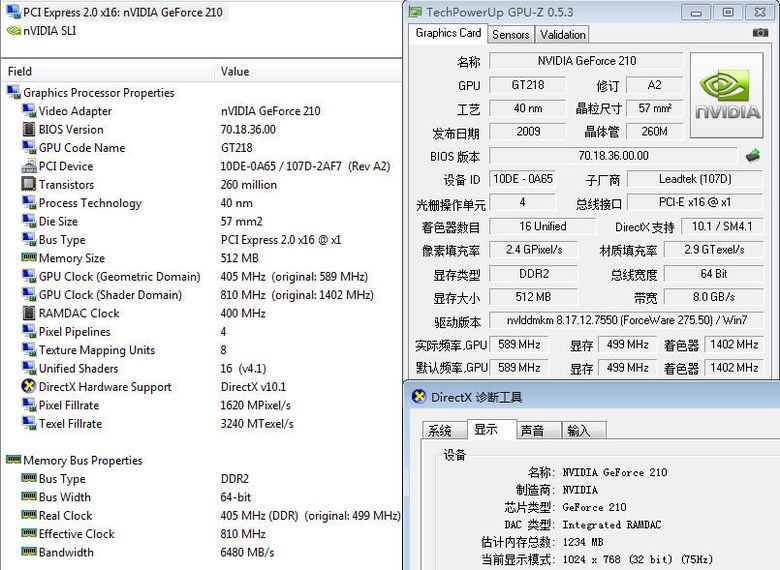Switch to the Graphics Card tab in GPU-Z
This screenshot has height=570, width=780.
tap(448, 33)
